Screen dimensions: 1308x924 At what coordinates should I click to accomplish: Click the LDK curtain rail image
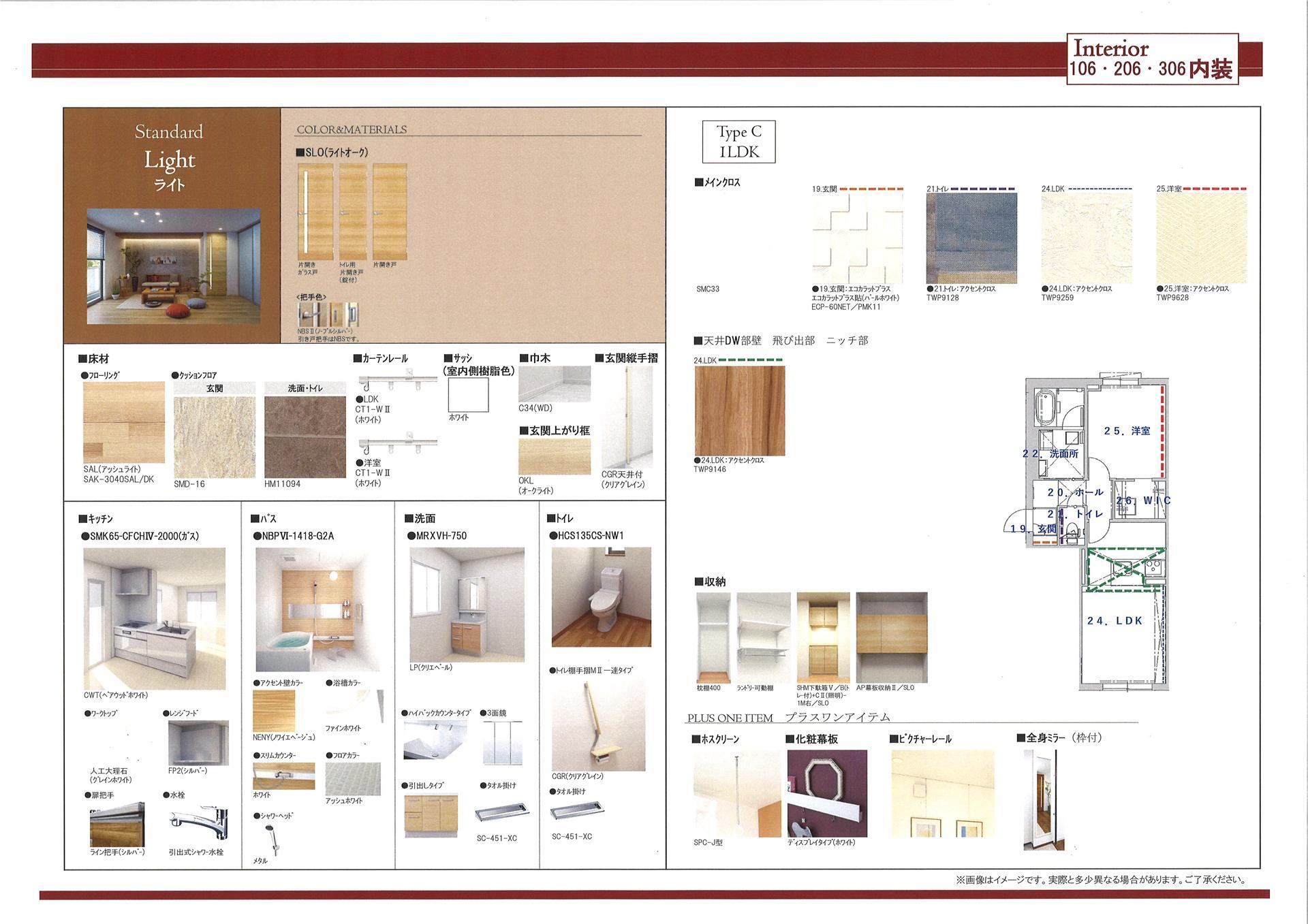(397, 379)
